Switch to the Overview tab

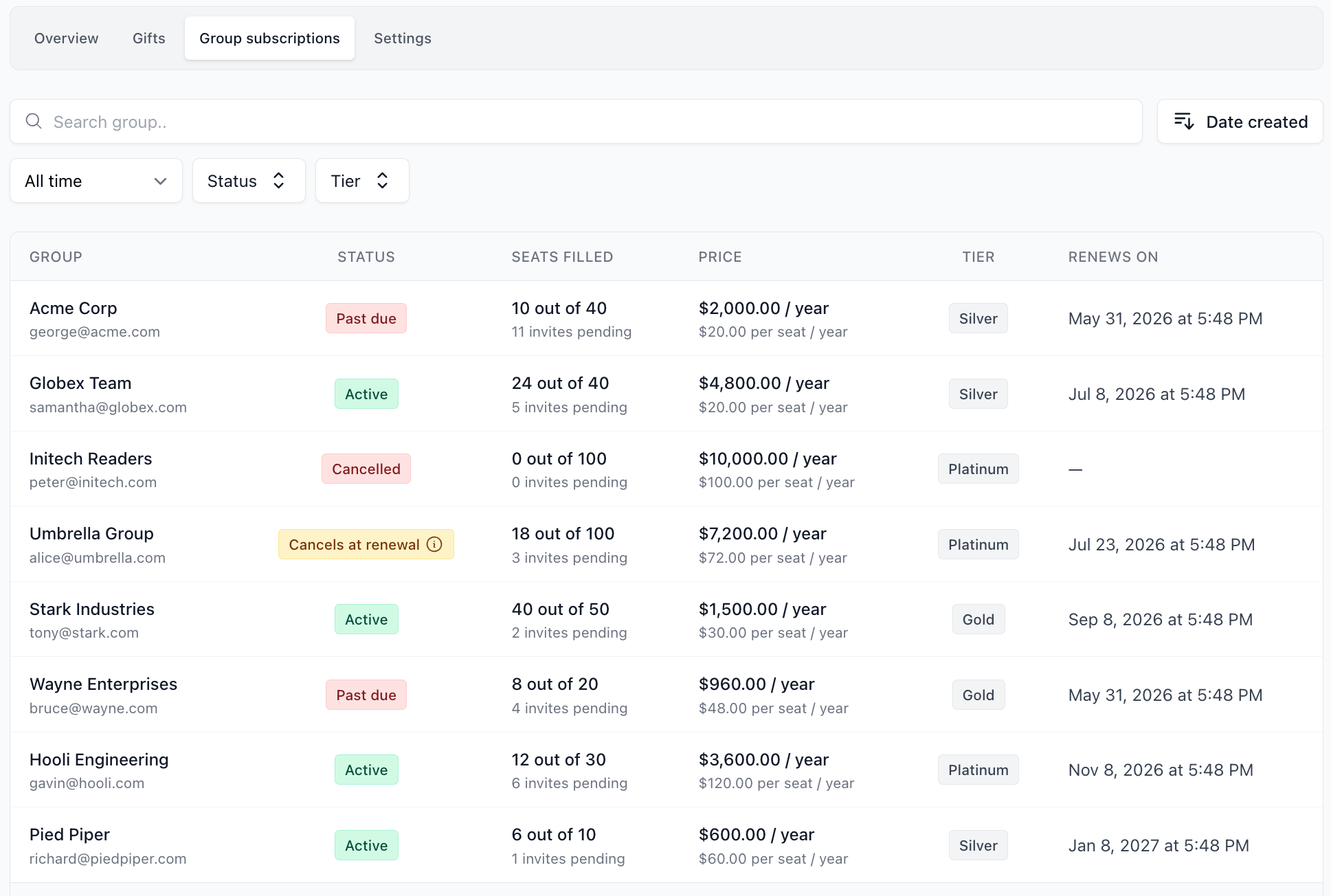[x=66, y=38]
